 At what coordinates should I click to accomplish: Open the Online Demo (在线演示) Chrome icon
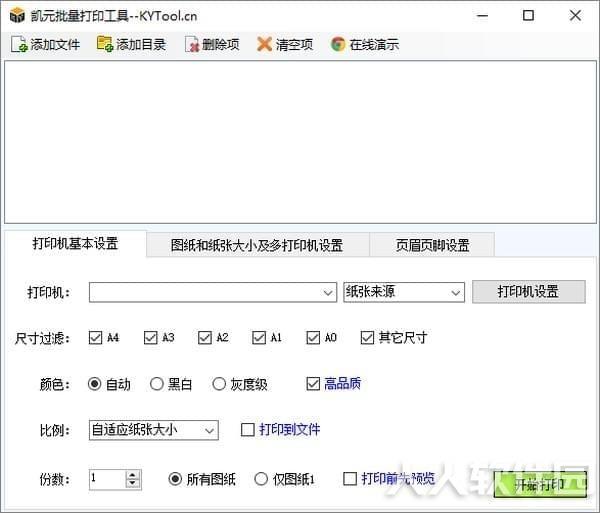pos(338,44)
